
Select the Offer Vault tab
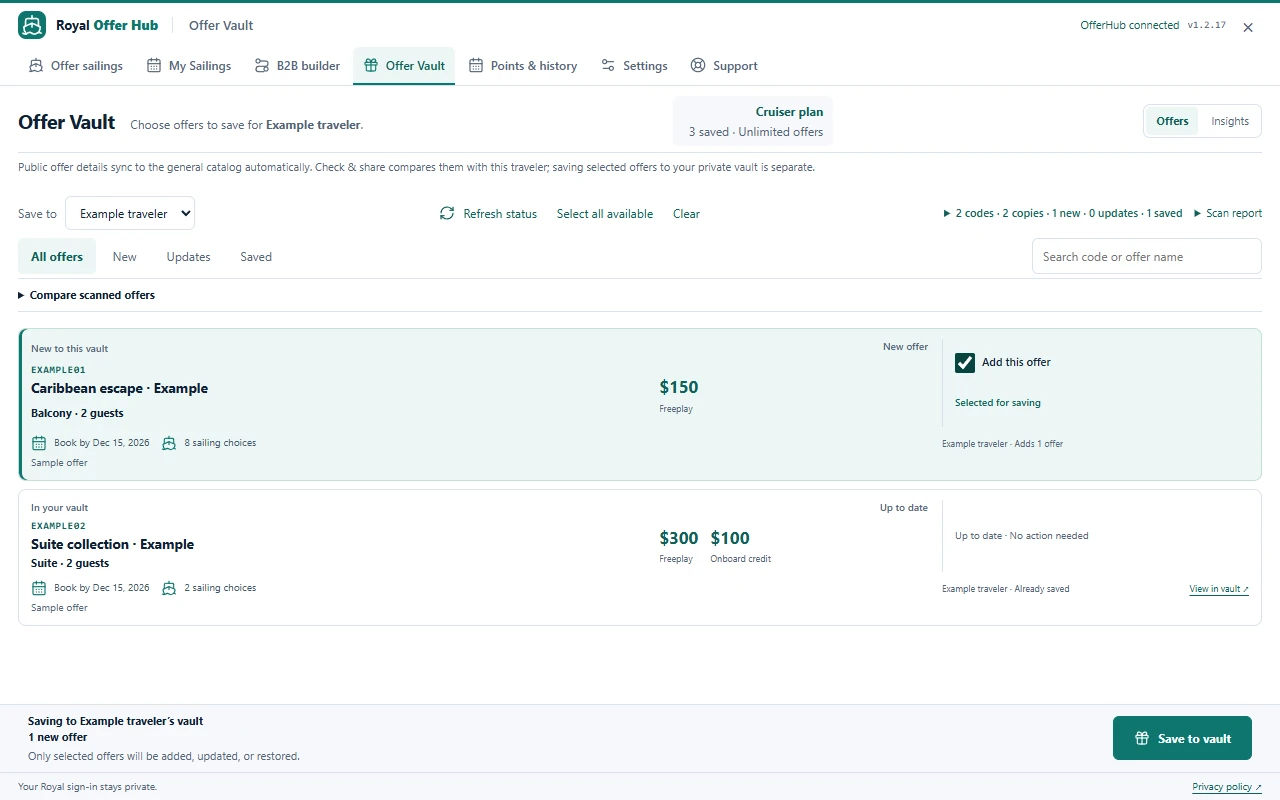(x=404, y=66)
